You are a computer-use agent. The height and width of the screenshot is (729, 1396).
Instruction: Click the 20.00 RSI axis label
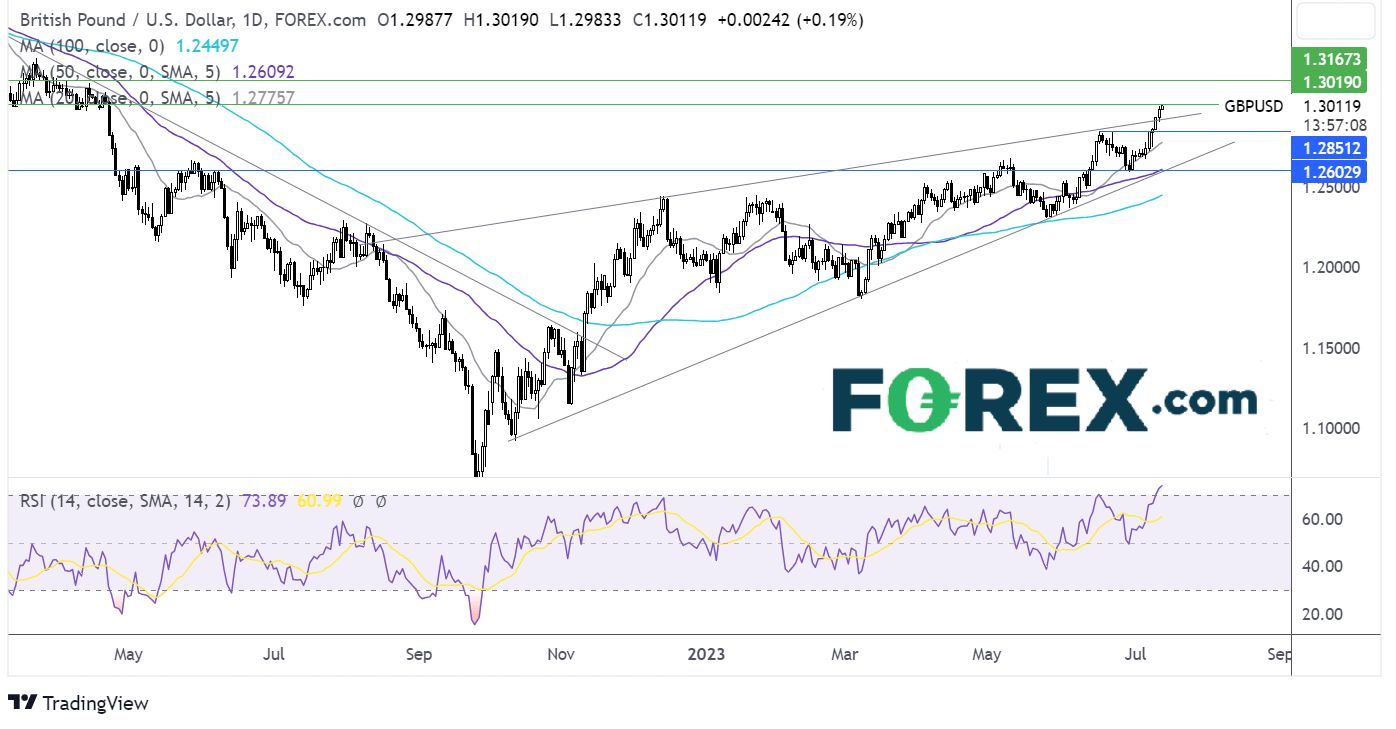tap(1324, 614)
